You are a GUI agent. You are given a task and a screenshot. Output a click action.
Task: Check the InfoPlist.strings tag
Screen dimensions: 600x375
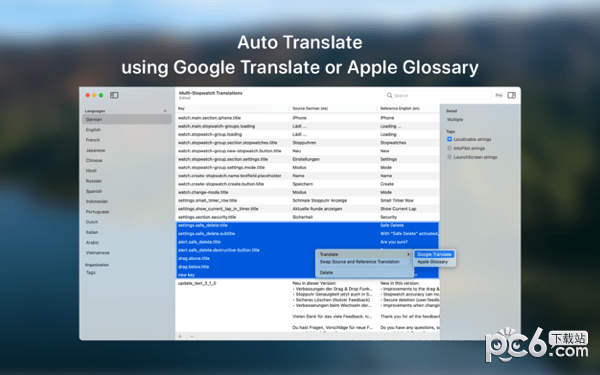click(450, 148)
